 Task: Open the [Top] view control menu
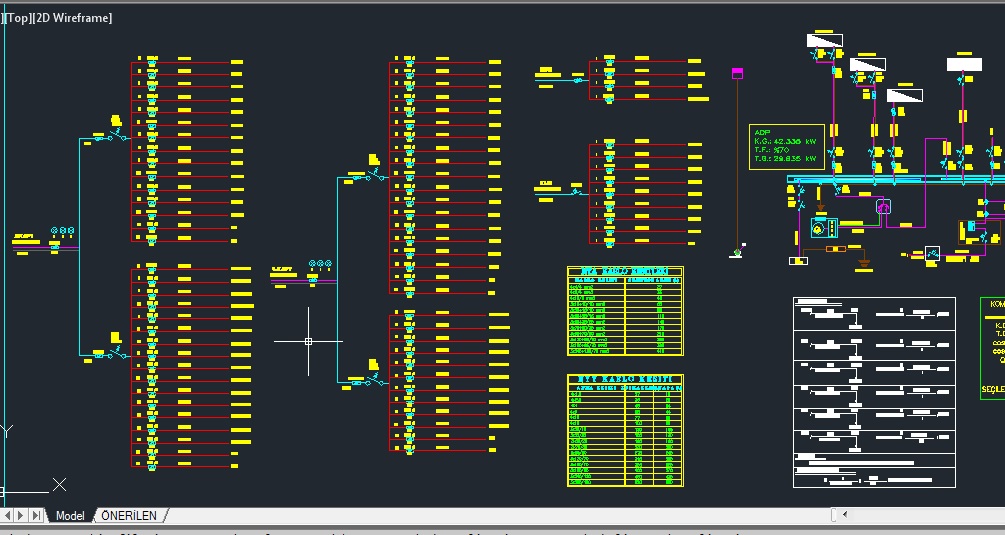[x=16, y=18]
